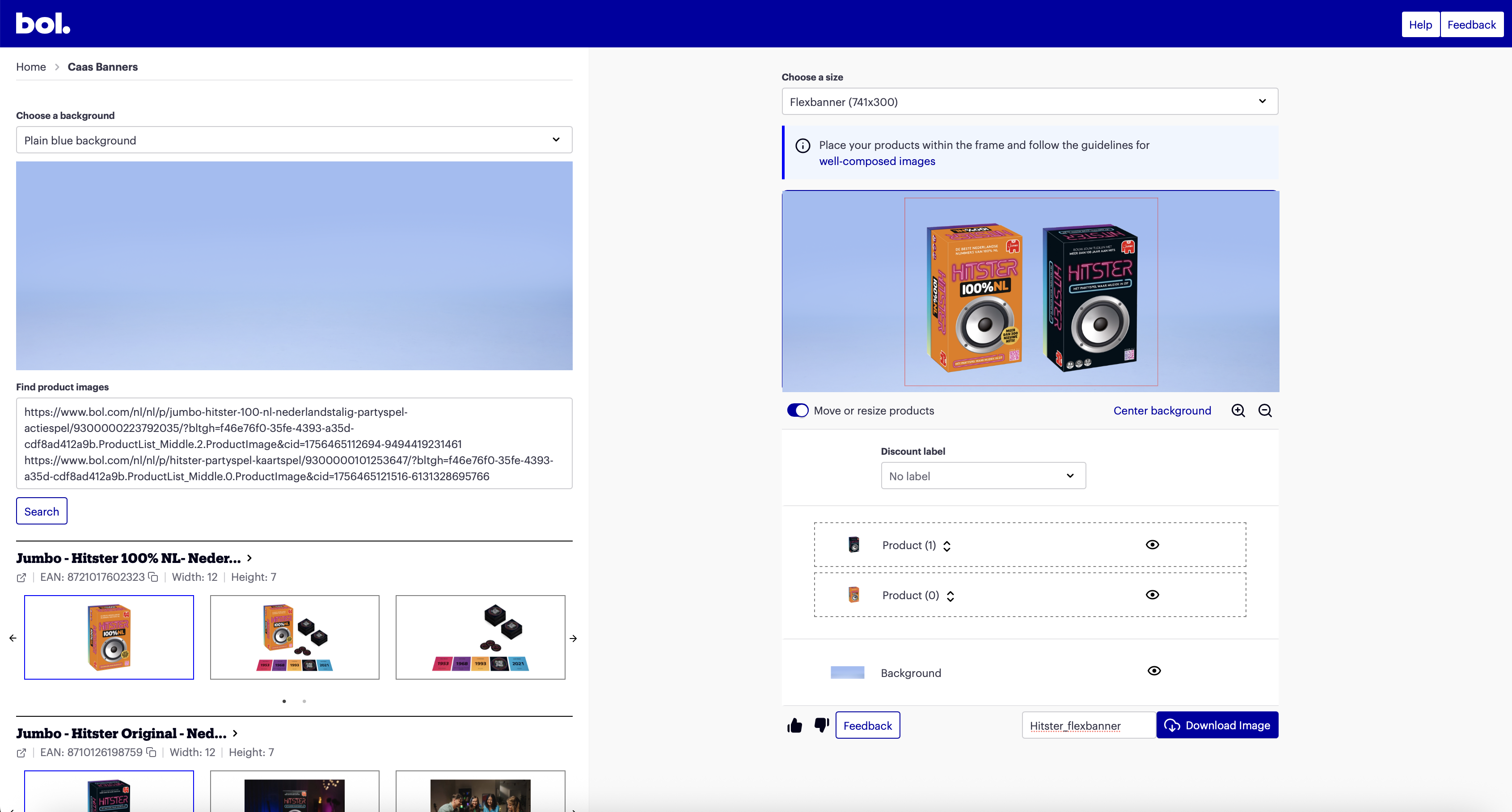Click Product (1) layer label
The image size is (1512, 812).
(909, 546)
